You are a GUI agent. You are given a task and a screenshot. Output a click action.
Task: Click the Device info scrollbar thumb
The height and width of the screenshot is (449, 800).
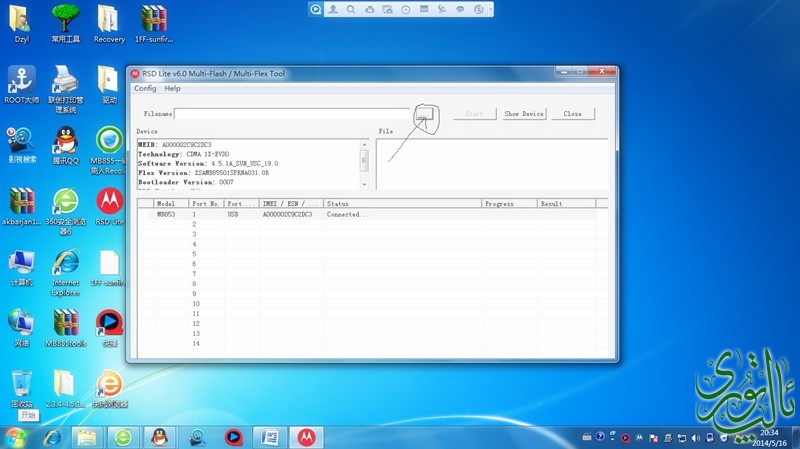pyautogui.click(x=364, y=160)
